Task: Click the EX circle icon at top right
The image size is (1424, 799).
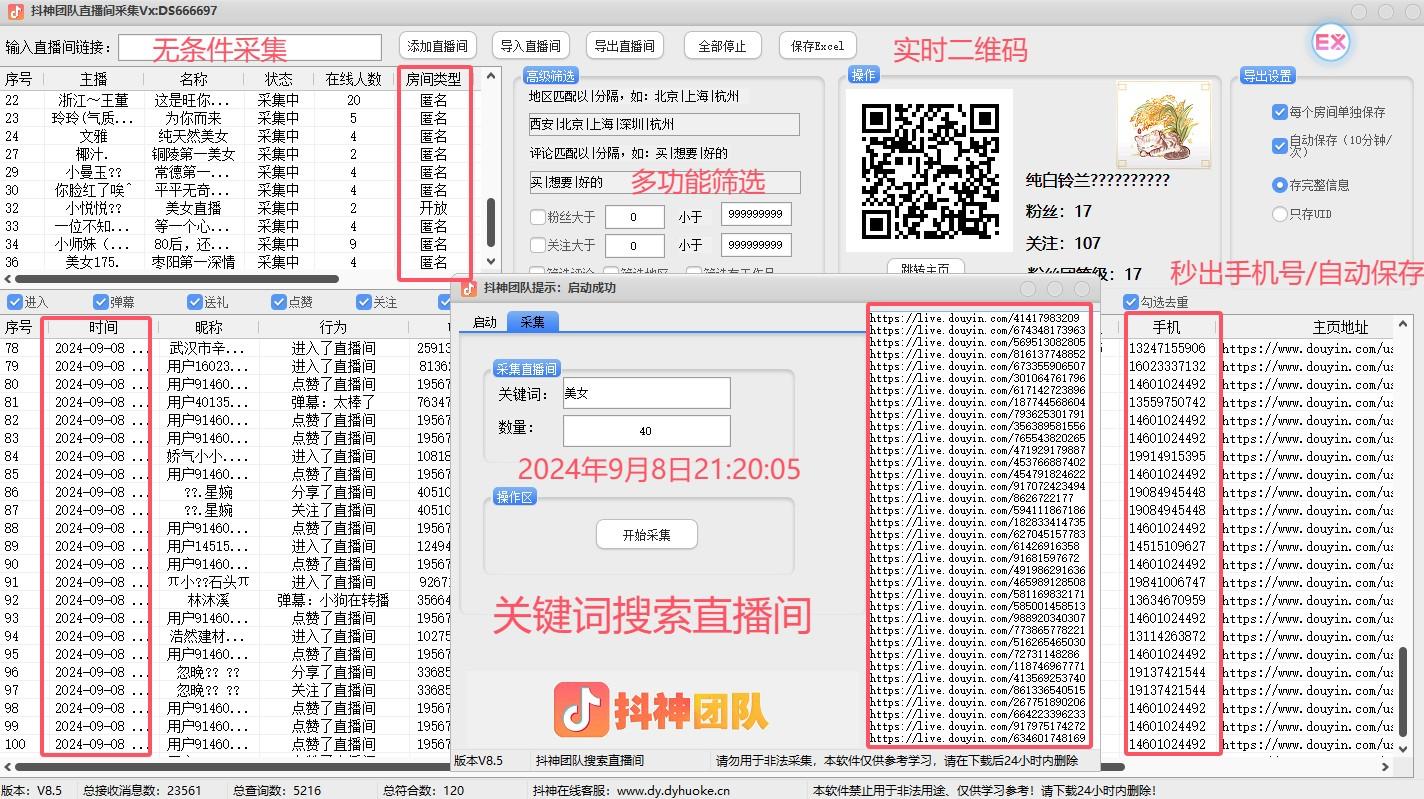Action: [1330, 42]
